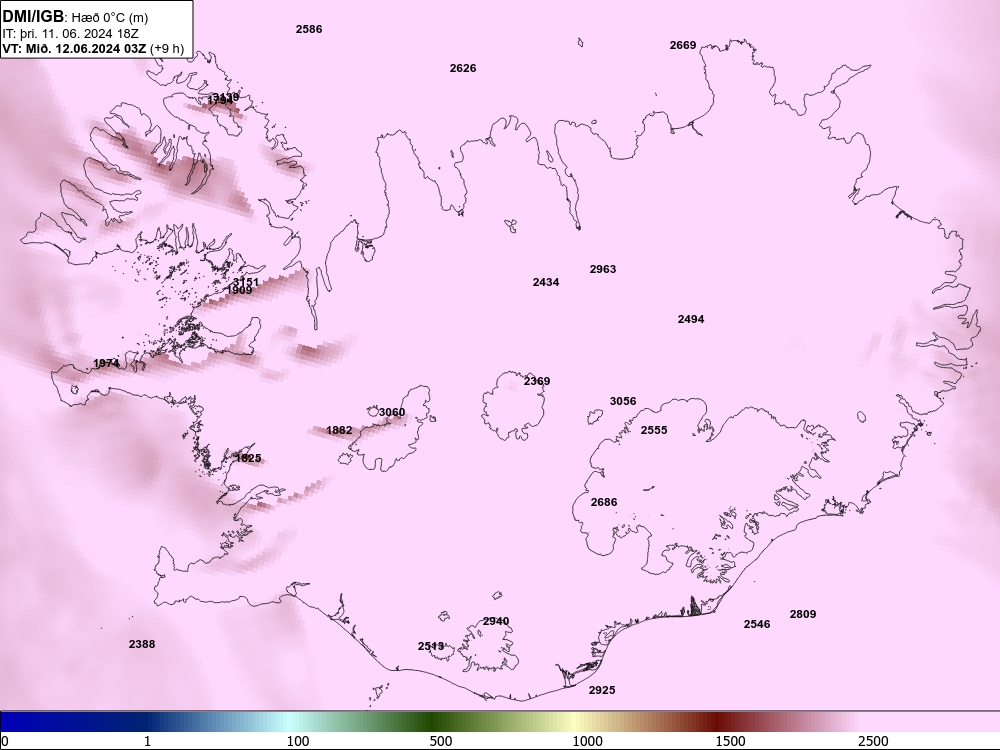Click the 2500 label on the color scale
The height and width of the screenshot is (750, 1000).
click(873, 741)
